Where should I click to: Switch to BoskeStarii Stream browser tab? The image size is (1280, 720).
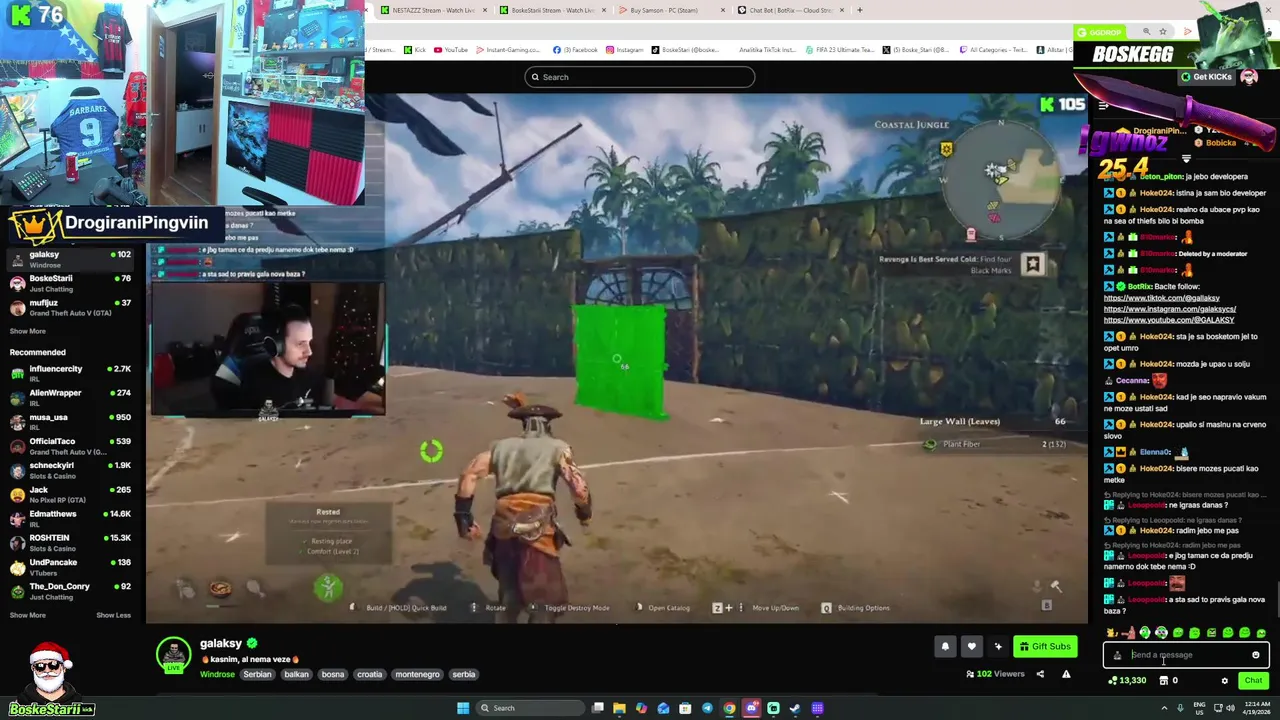click(552, 10)
